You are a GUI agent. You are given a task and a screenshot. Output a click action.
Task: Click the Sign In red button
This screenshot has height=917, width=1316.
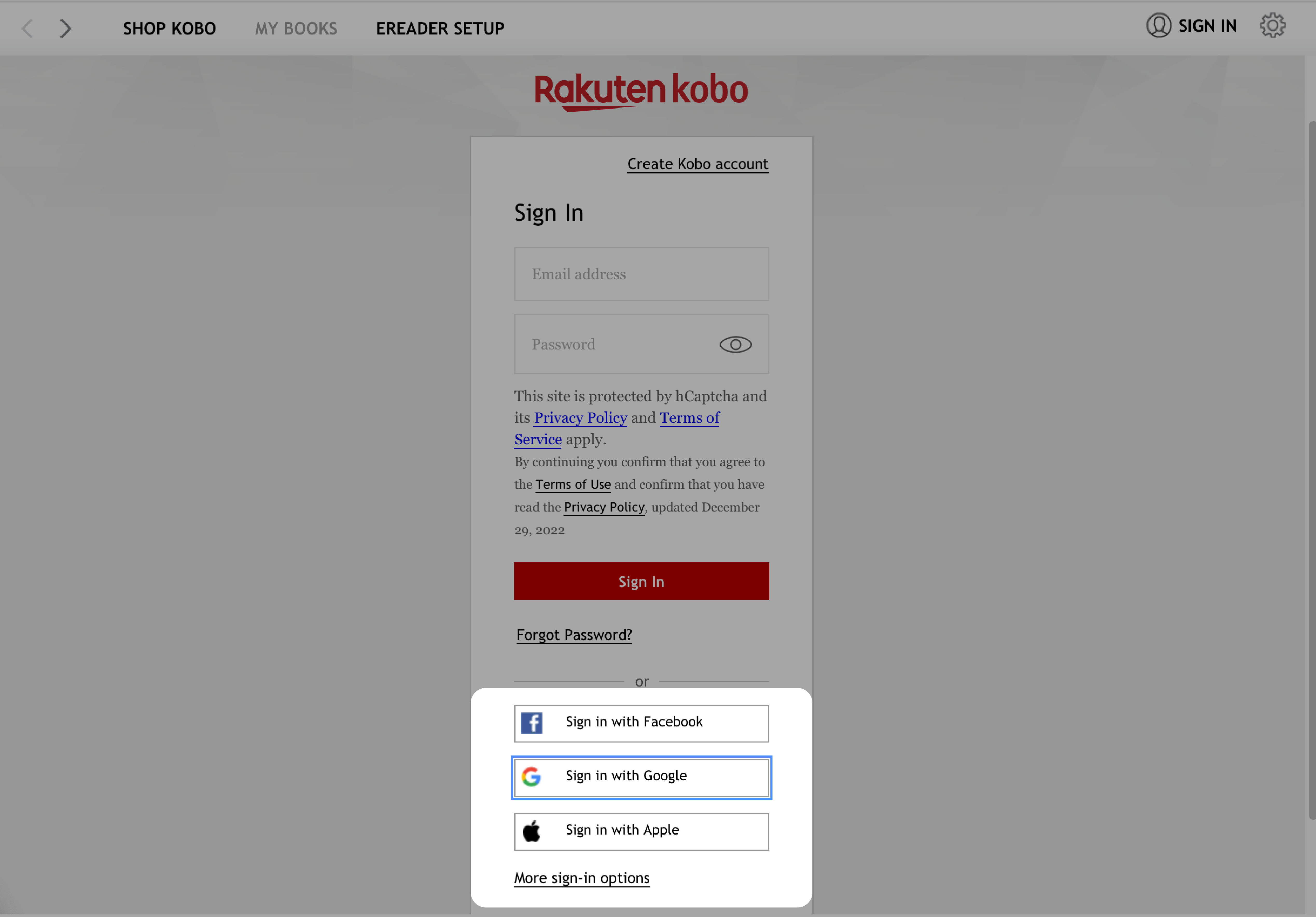pyautogui.click(x=641, y=581)
